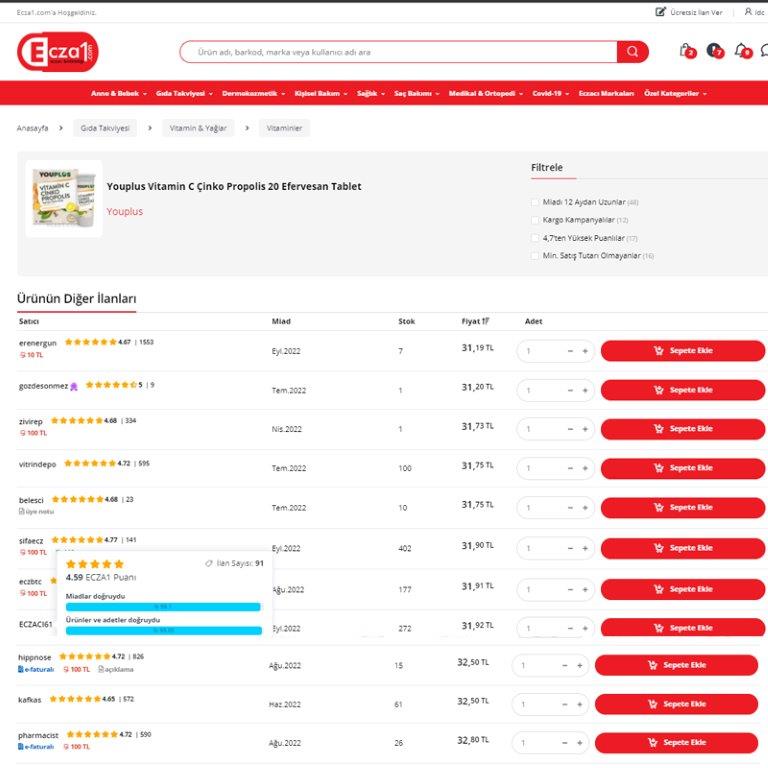Expand the Dermokozmetik menu

click(x=253, y=93)
